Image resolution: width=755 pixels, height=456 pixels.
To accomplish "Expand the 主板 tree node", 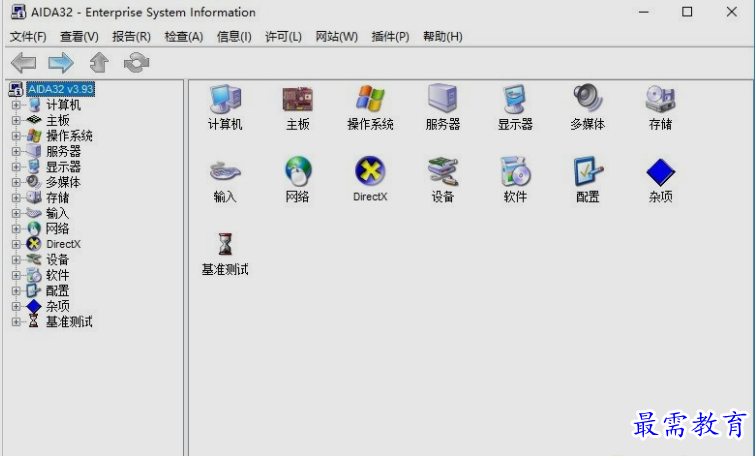I will tap(16, 120).
